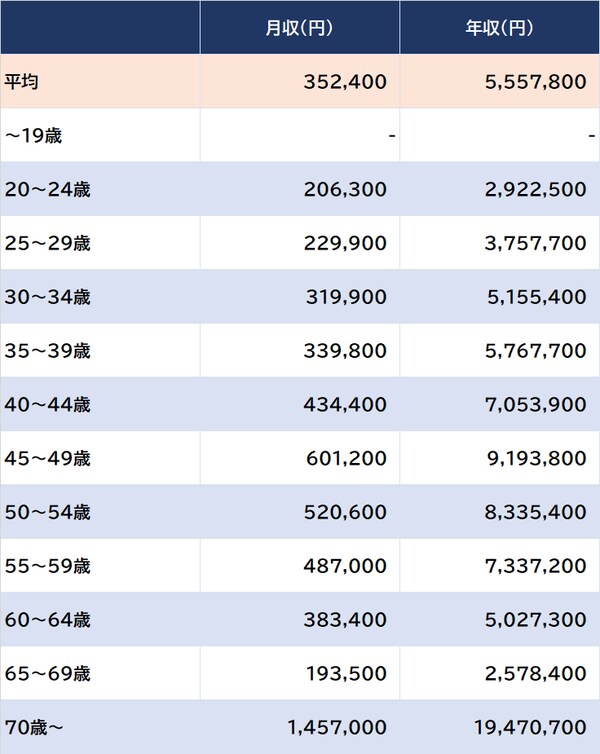Click the average annual income 5,557,800
Screen dimensions: 600x754
(x=534, y=82)
